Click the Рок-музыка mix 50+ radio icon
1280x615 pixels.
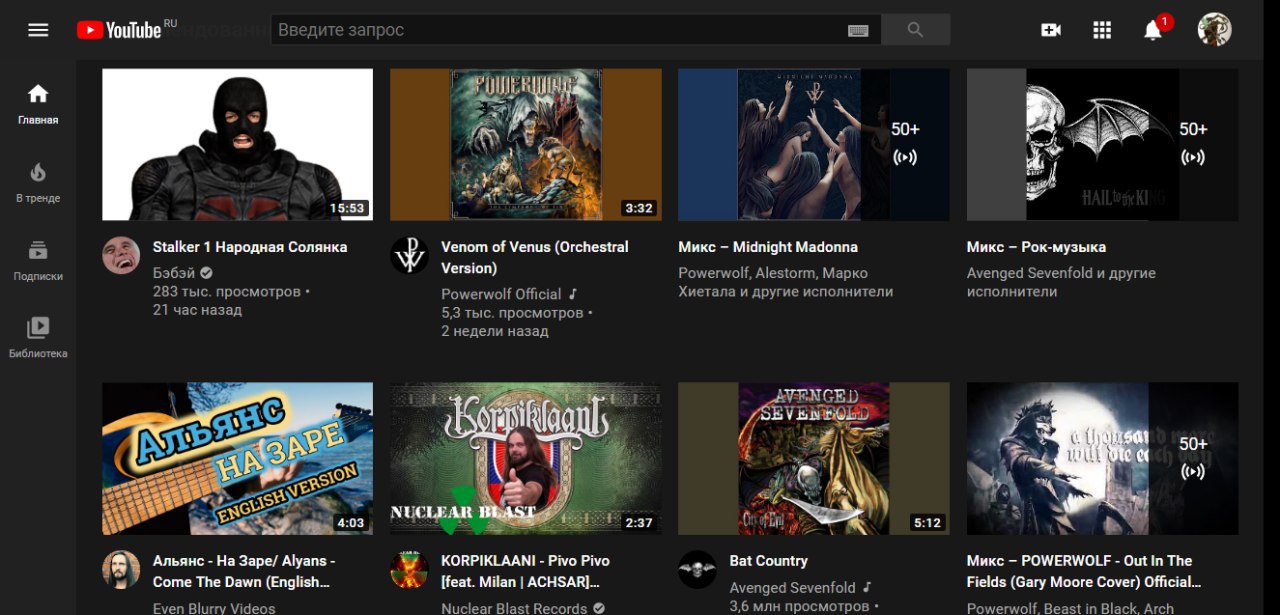[1193, 157]
